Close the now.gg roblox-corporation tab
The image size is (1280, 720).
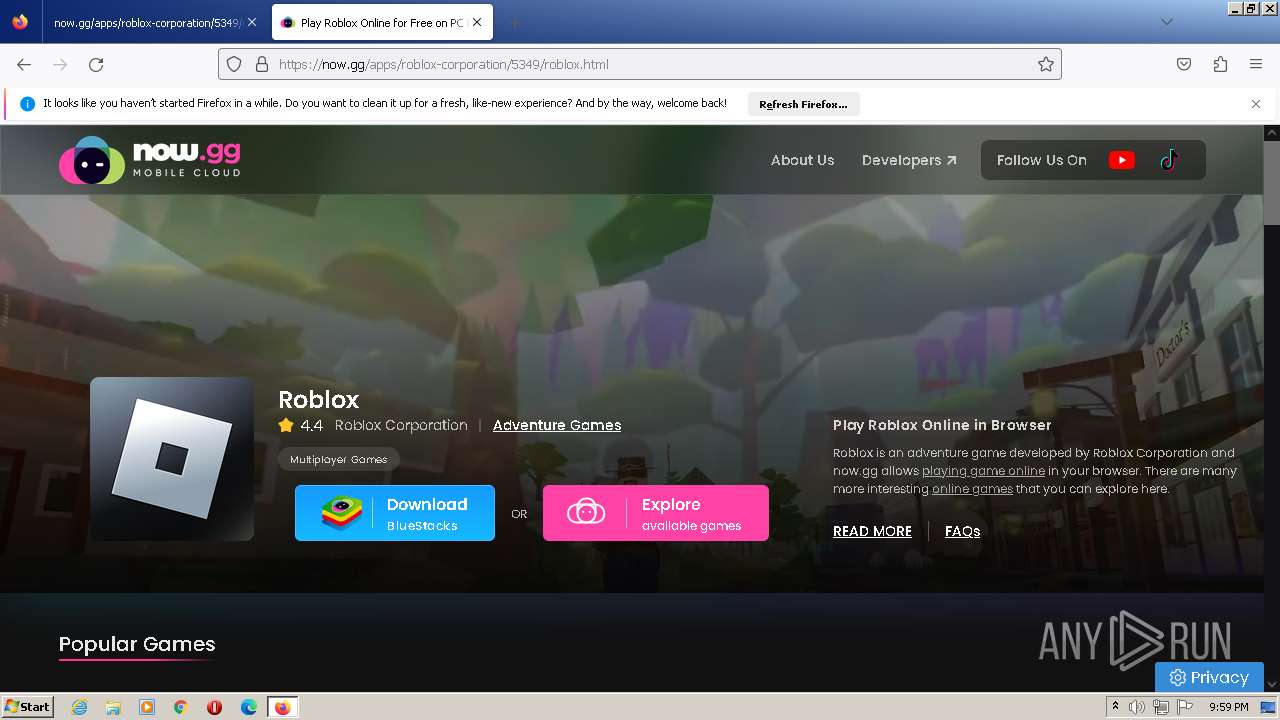(x=252, y=22)
